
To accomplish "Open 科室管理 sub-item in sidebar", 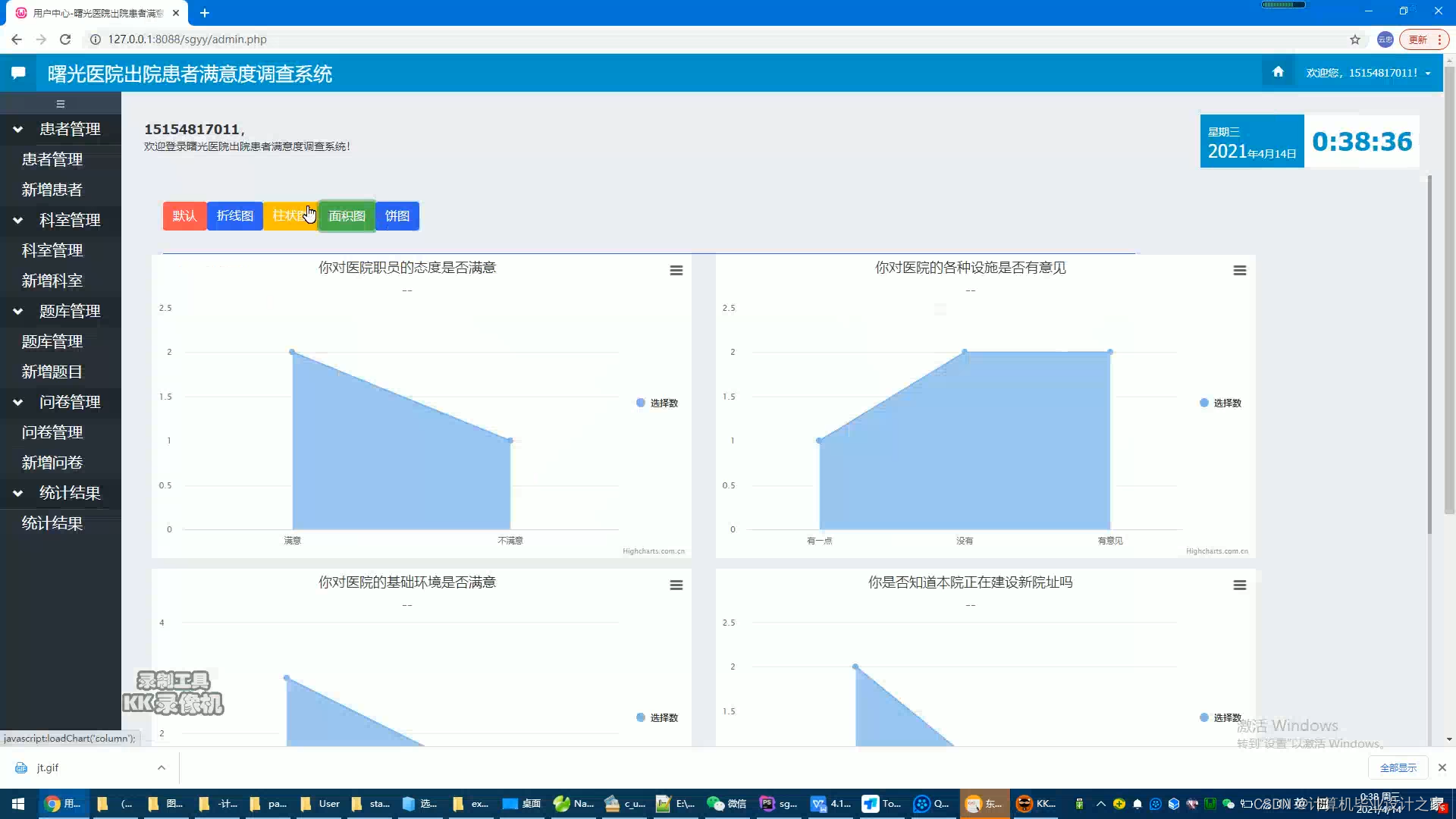I will 52,250.
